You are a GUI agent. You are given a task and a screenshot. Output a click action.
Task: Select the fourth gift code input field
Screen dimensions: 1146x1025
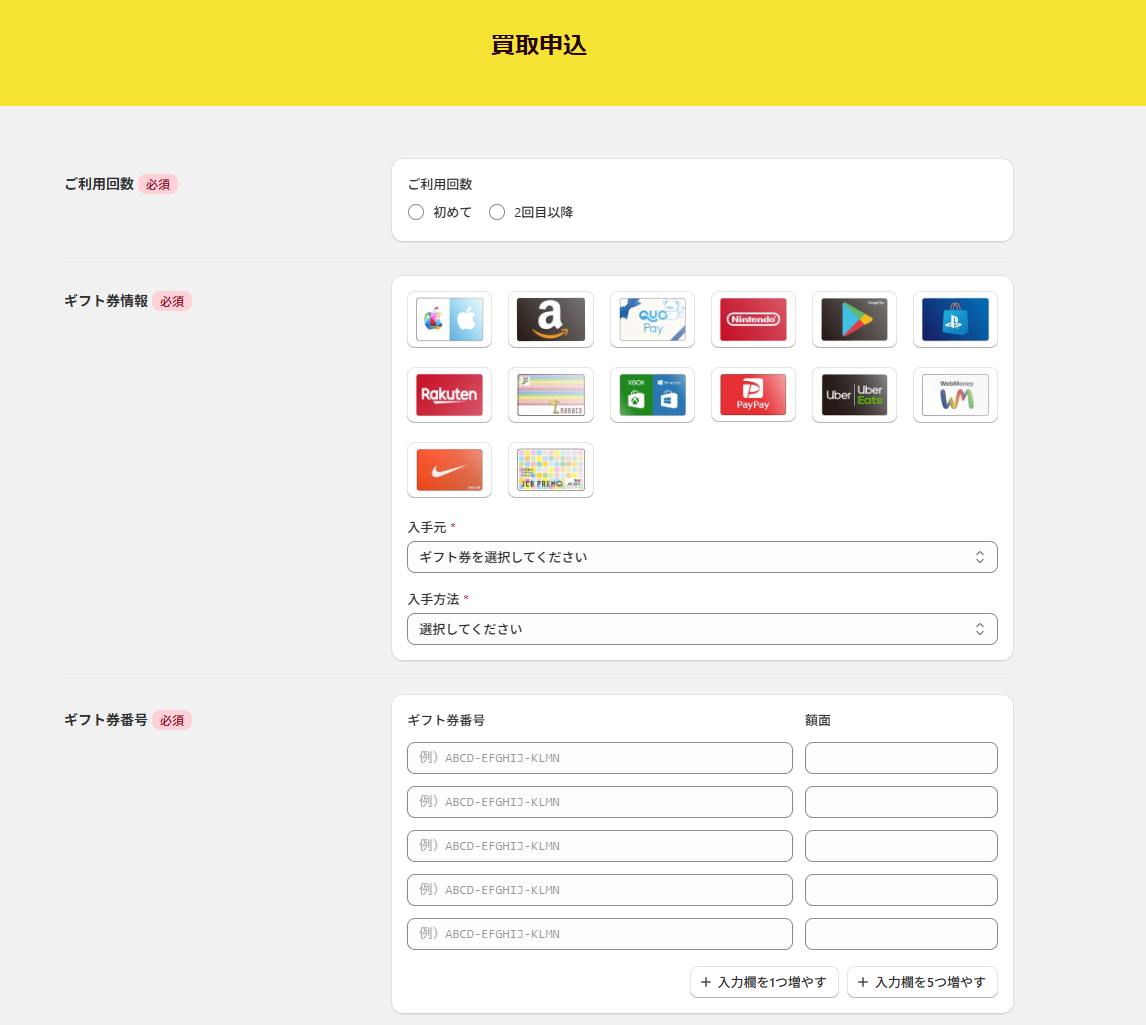click(600, 890)
